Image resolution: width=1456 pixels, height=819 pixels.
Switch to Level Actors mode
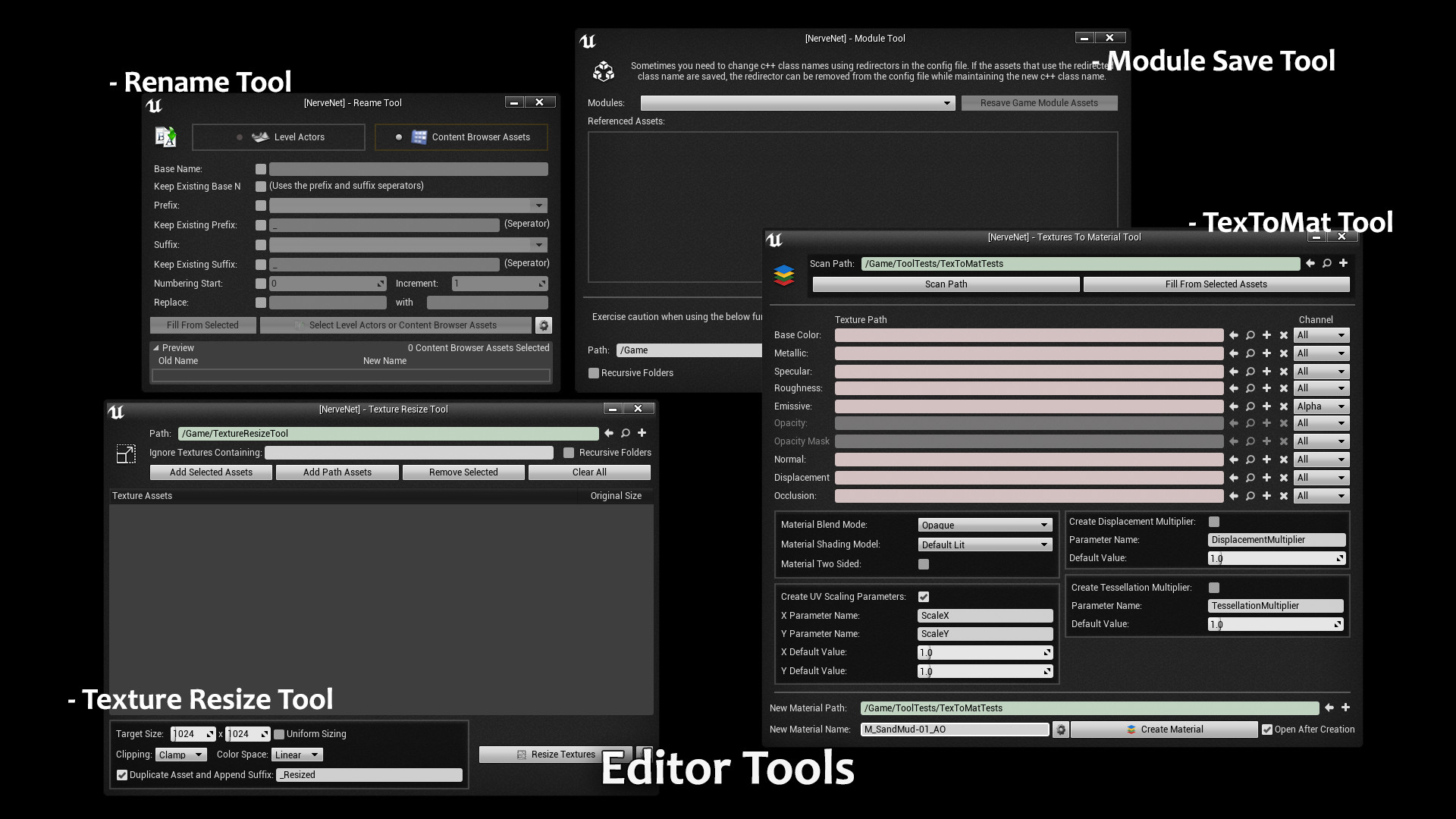tap(278, 137)
